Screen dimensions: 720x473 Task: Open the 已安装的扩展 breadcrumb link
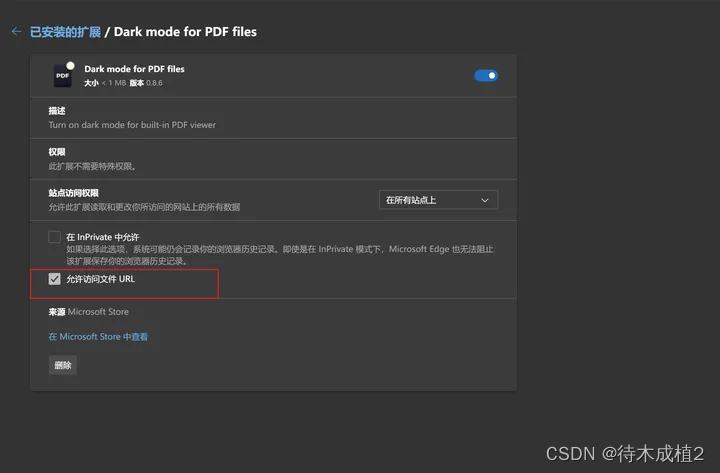coord(65,32)
